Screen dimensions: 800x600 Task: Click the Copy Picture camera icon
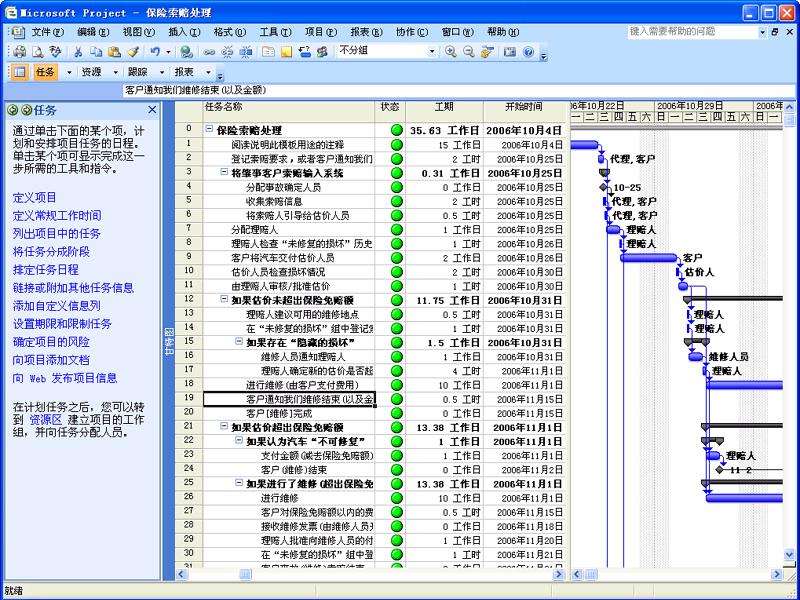click(x=510, y=52)
